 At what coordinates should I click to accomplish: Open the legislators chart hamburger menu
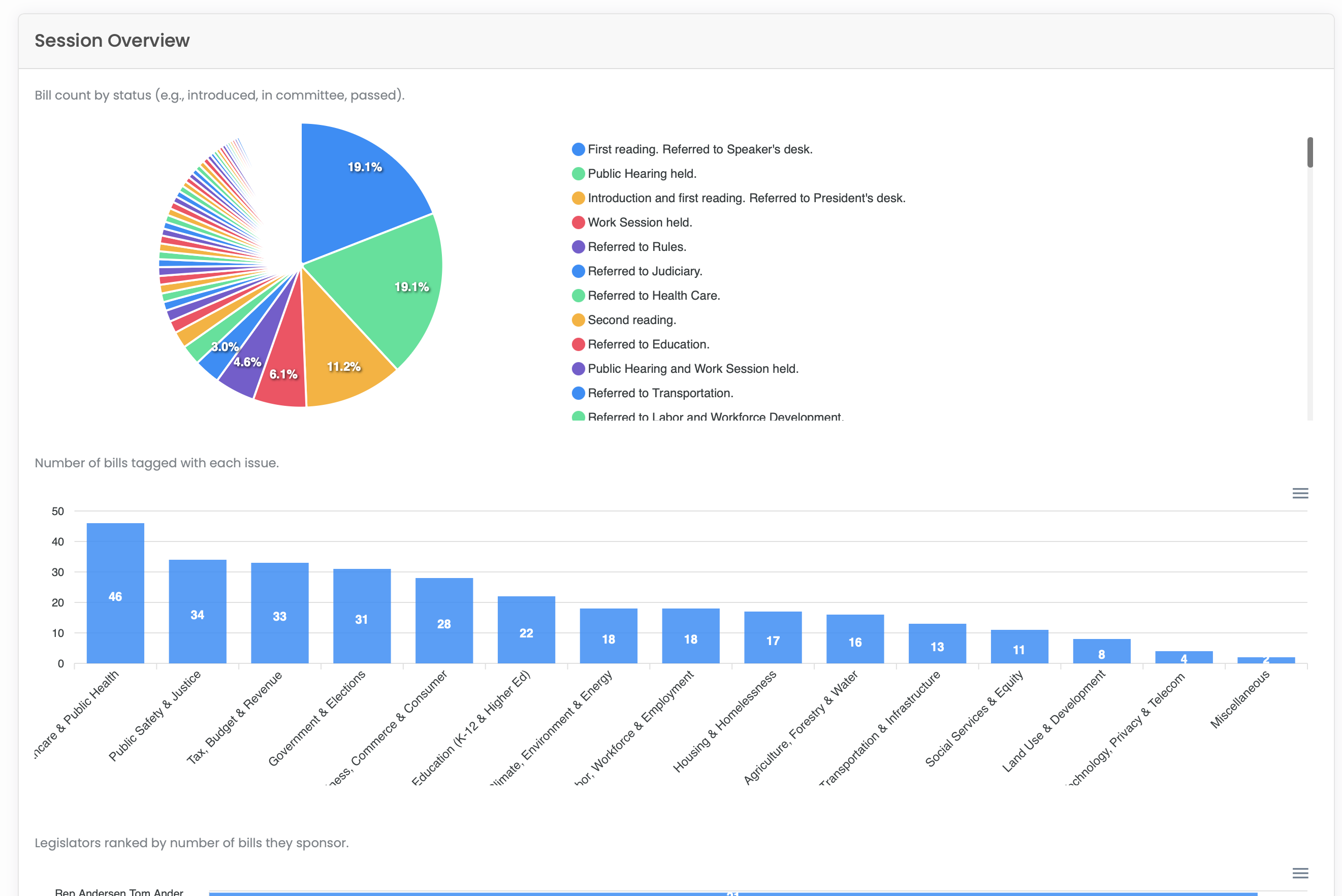click(x=1301, y=873)
